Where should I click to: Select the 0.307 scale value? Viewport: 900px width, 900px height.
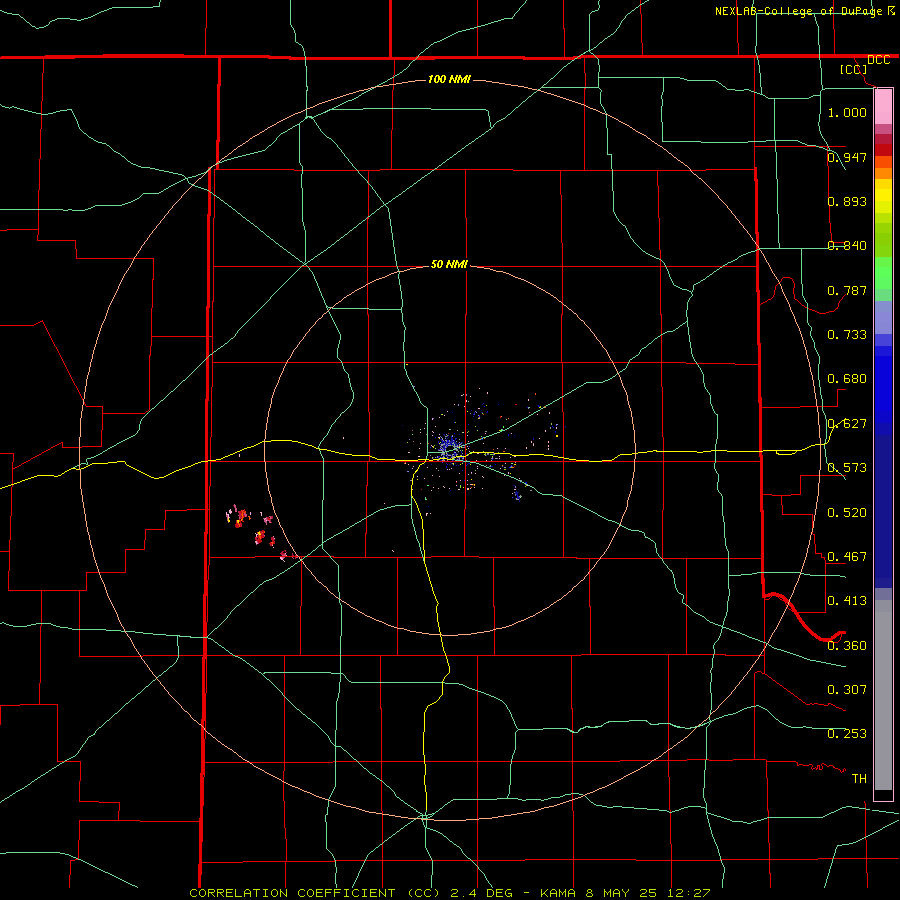pyautogui.click(x=847, y=689)
